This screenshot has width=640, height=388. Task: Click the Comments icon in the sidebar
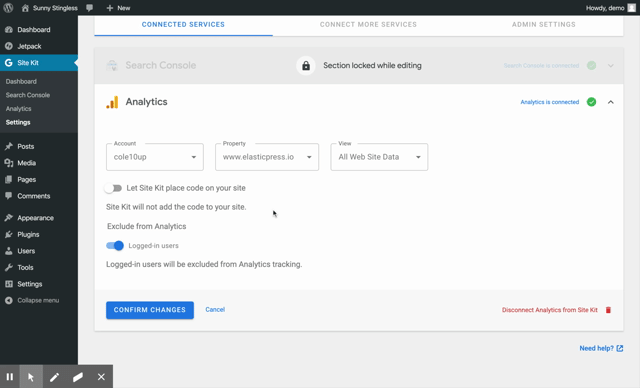pyautogui.click(x=9, y=196)
